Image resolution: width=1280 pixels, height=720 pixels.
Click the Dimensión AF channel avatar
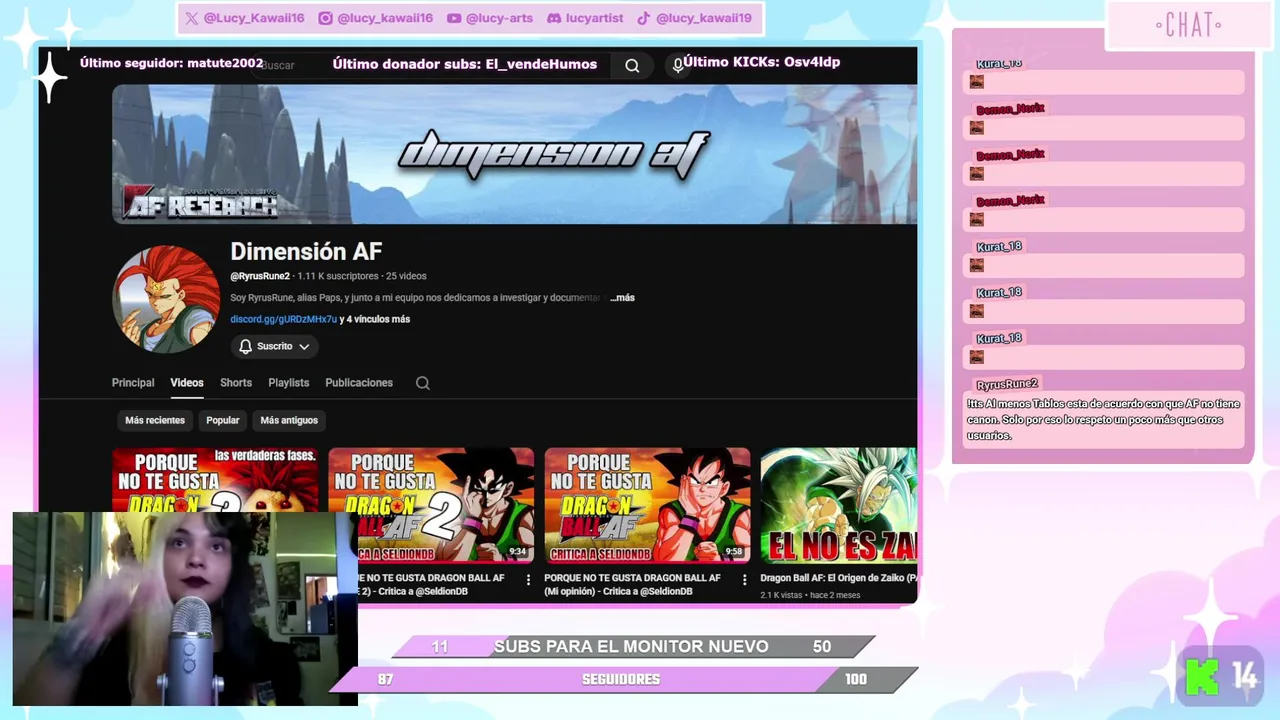coord(166,299)
